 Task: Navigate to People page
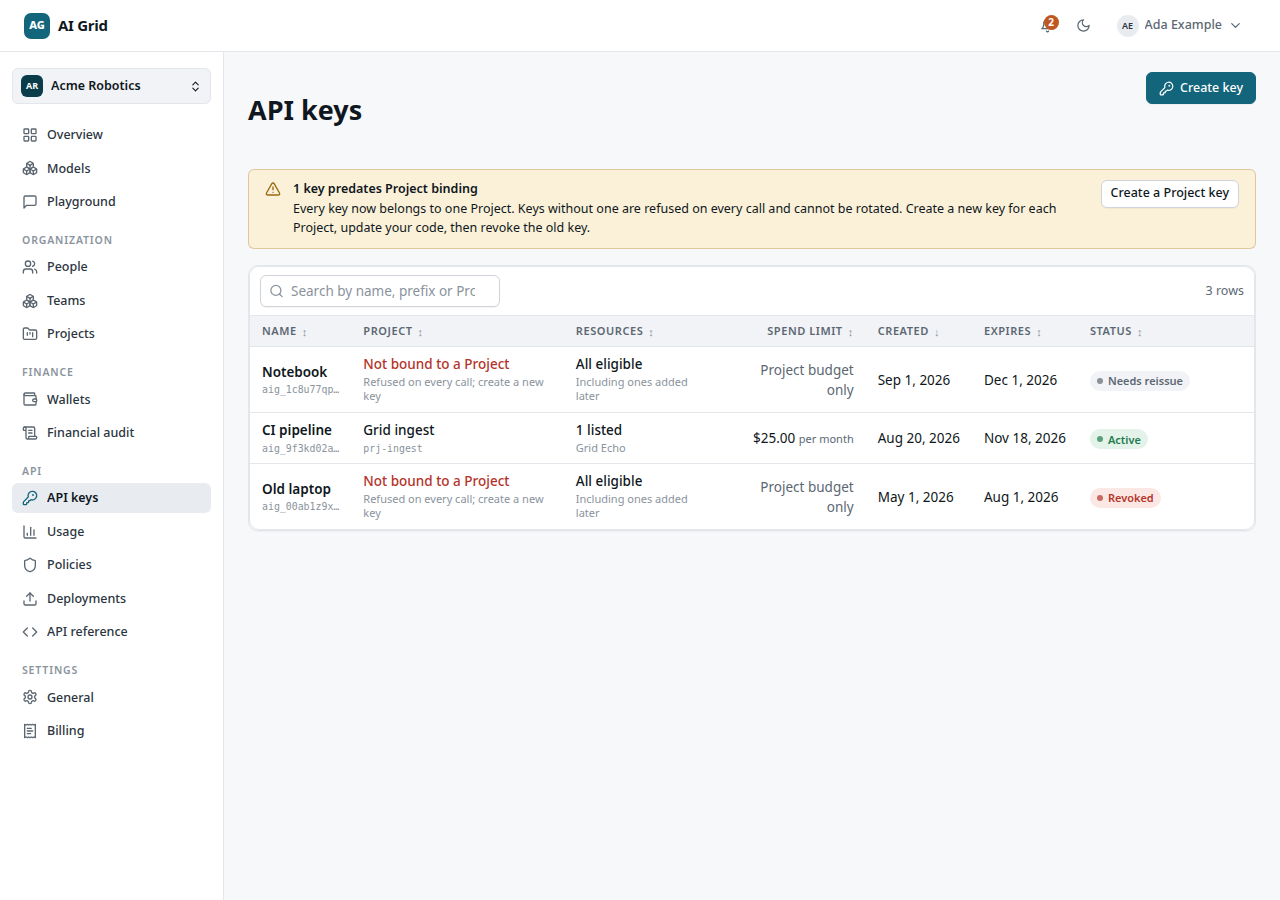pyautogui.click(x=111, y=267)
